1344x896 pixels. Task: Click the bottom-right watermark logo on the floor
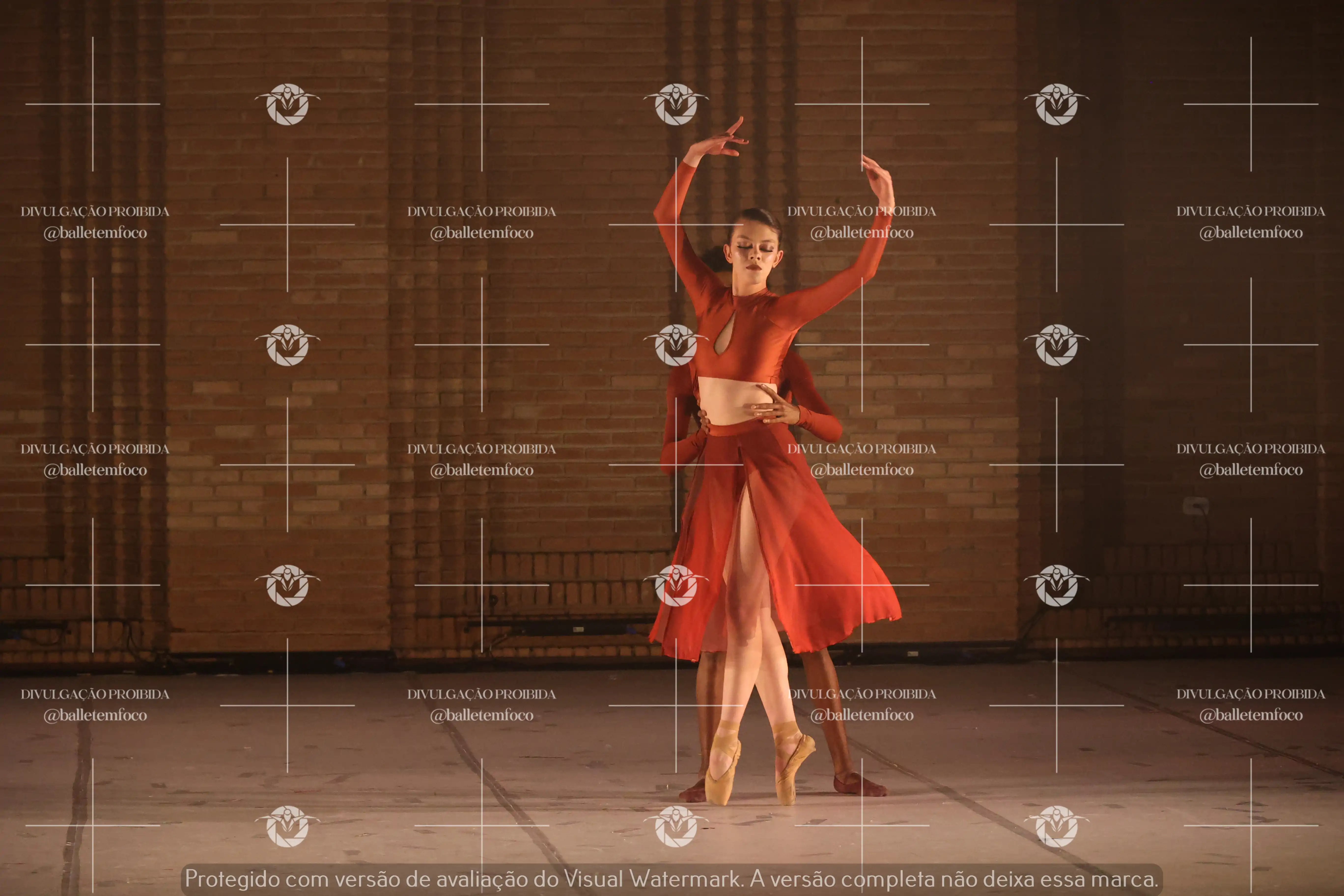point(1057,826)
